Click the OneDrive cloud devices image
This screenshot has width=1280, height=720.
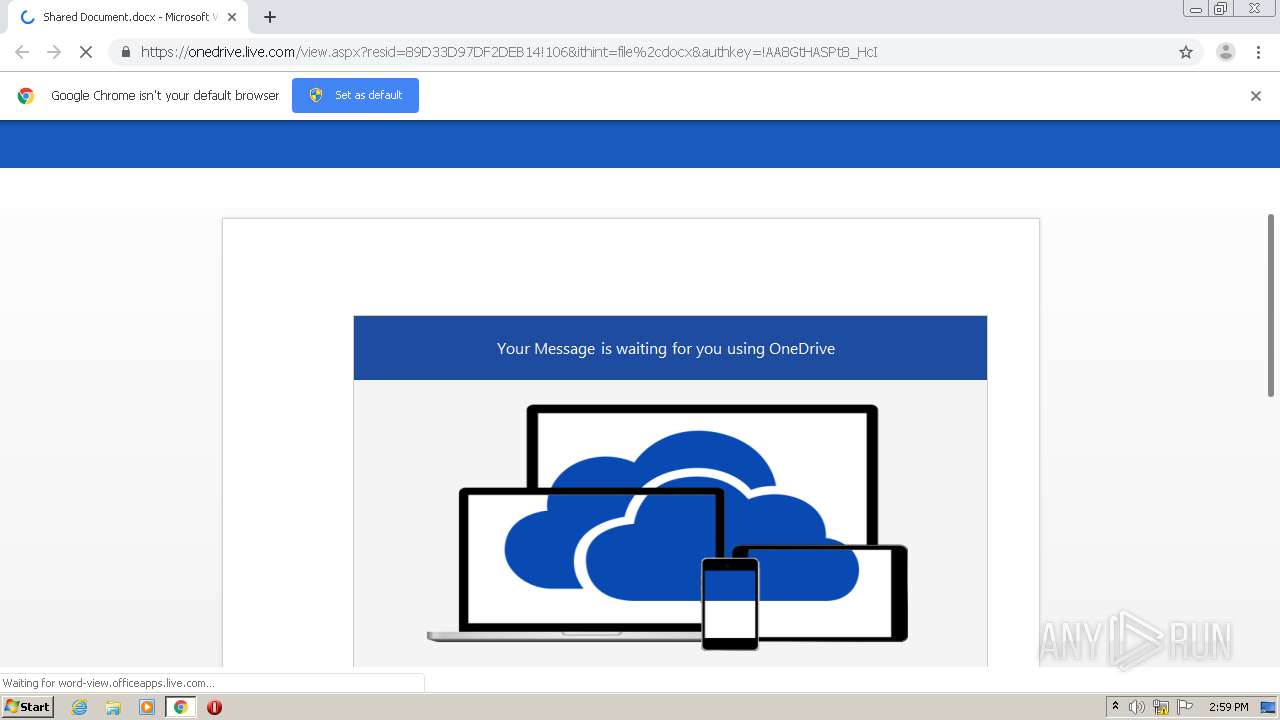(668, 527)
